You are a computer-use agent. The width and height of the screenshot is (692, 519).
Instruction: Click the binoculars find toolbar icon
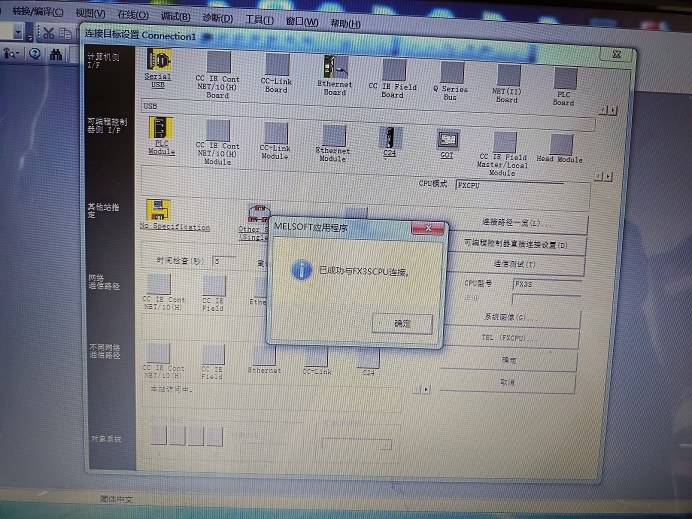click(x=56, y=54)
